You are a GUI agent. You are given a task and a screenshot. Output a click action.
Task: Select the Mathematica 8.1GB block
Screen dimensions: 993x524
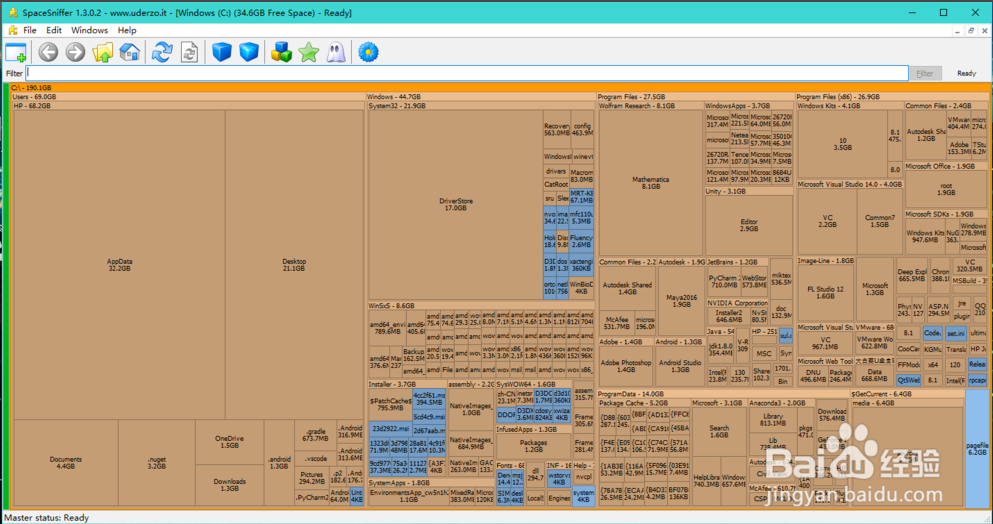650,183
